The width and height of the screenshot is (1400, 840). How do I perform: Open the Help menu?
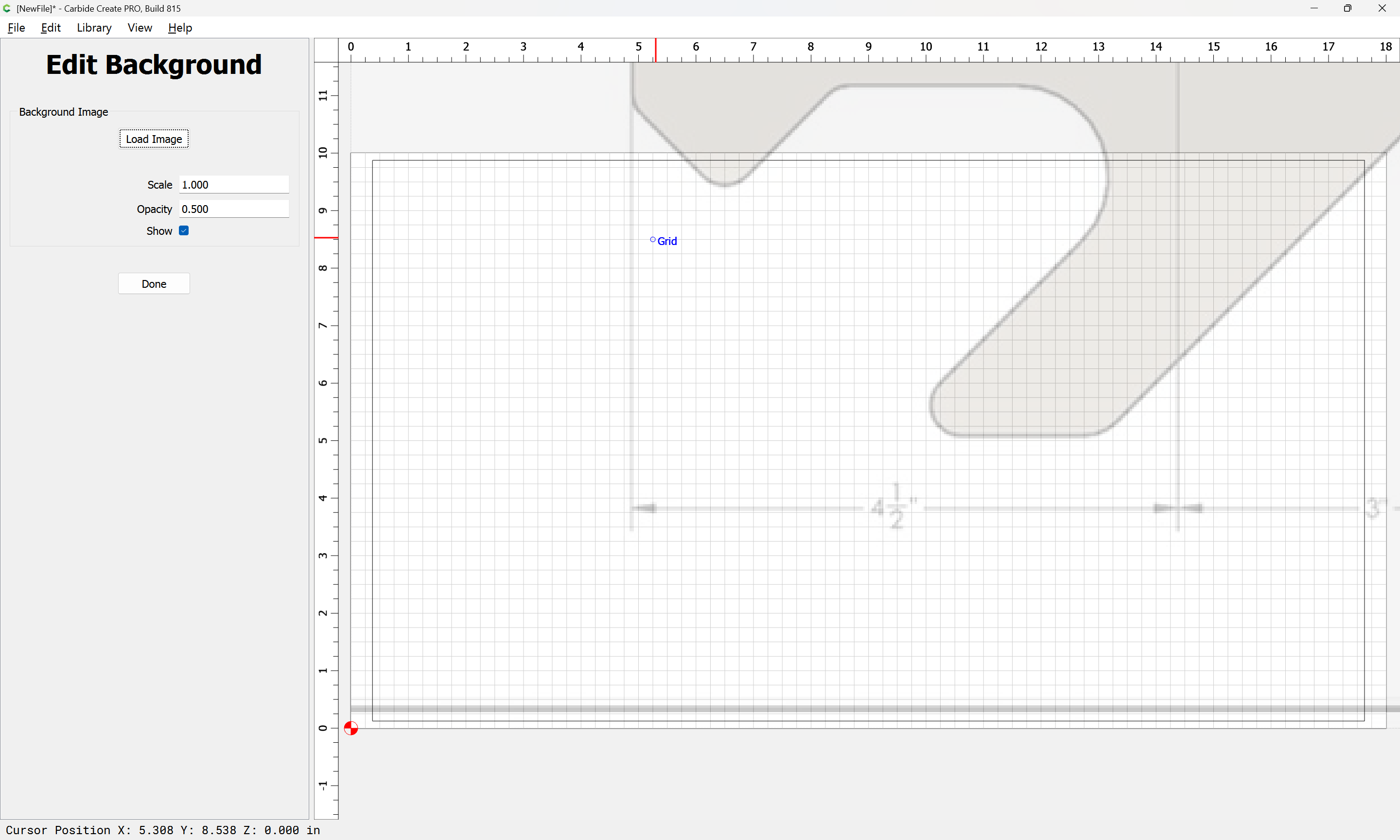click(x=180, y=28)
